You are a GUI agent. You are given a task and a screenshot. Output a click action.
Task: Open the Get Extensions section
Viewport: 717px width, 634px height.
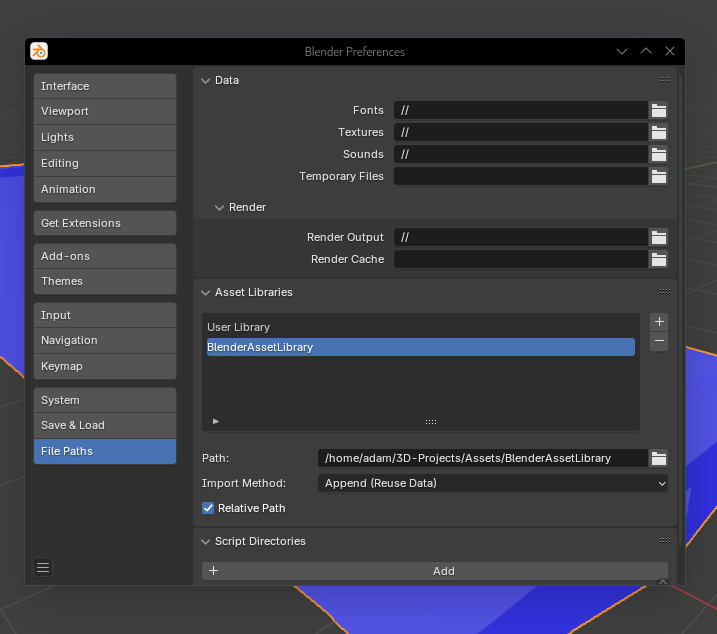105,223
